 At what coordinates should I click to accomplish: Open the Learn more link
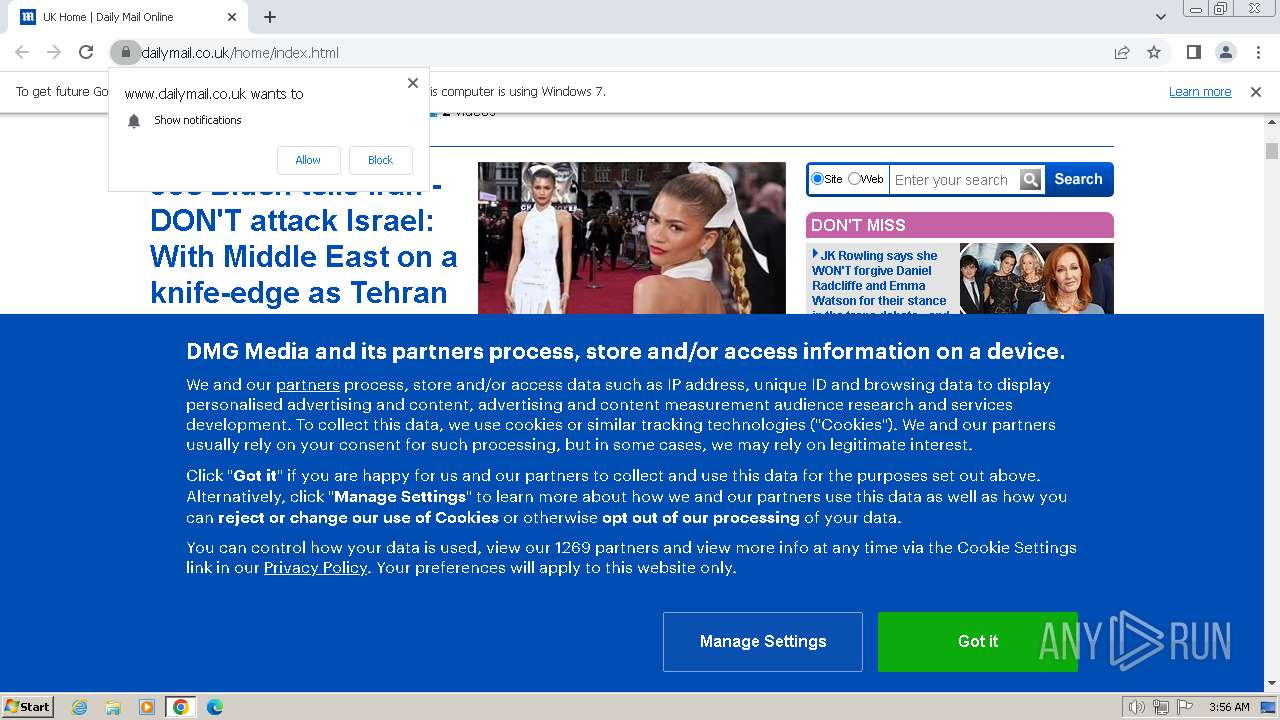(x=1200, y=92)
